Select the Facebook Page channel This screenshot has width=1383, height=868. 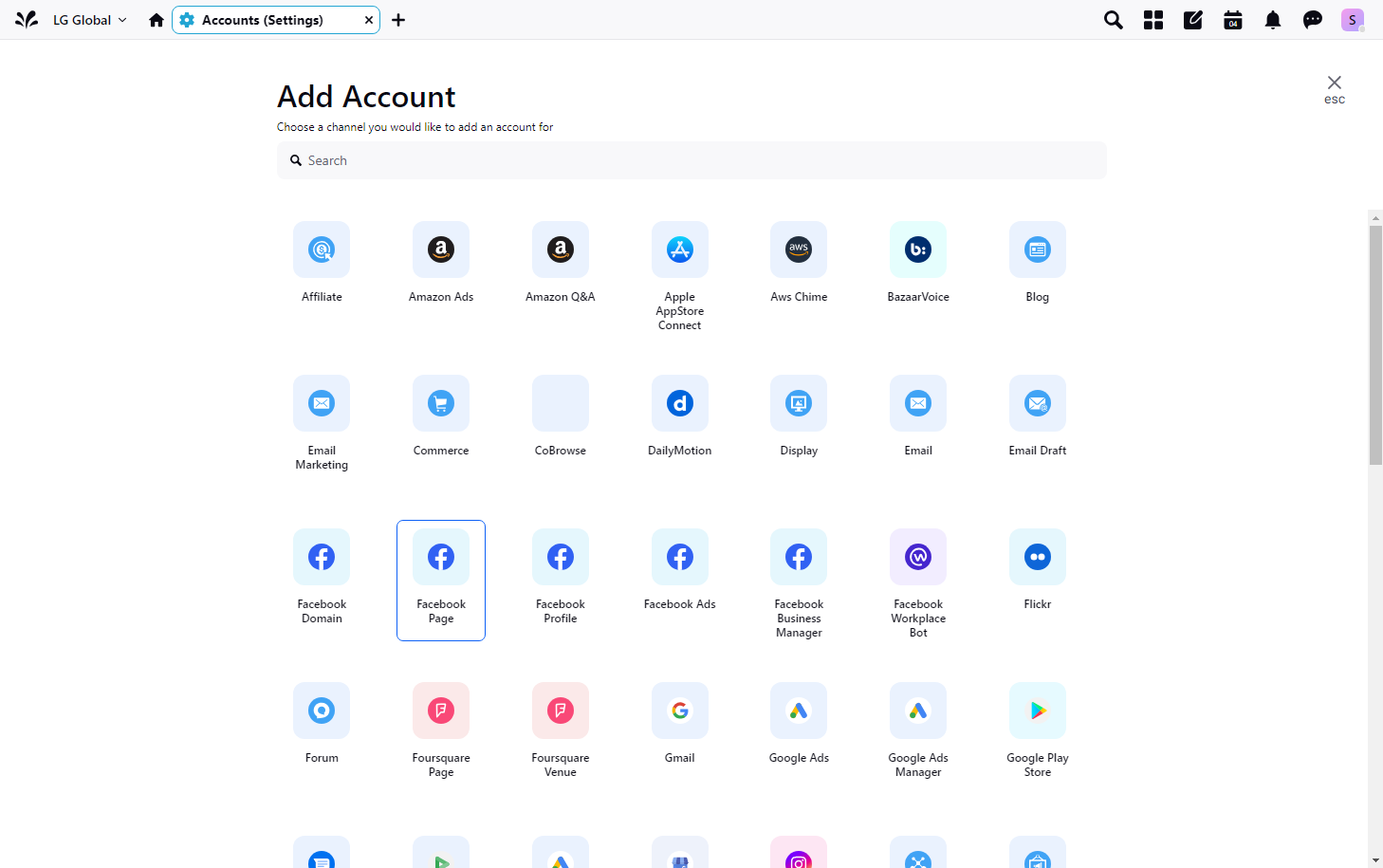[x=441, y=557]
